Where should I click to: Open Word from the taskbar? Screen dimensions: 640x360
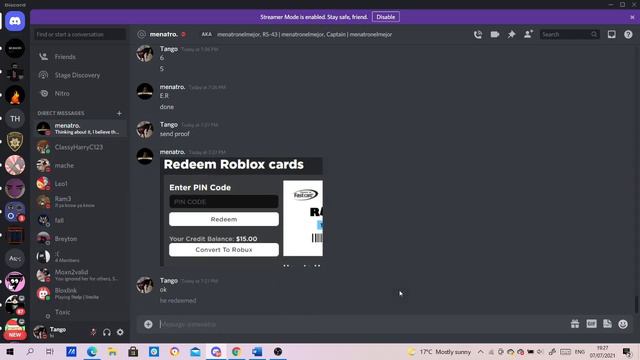tap(257, 352)
